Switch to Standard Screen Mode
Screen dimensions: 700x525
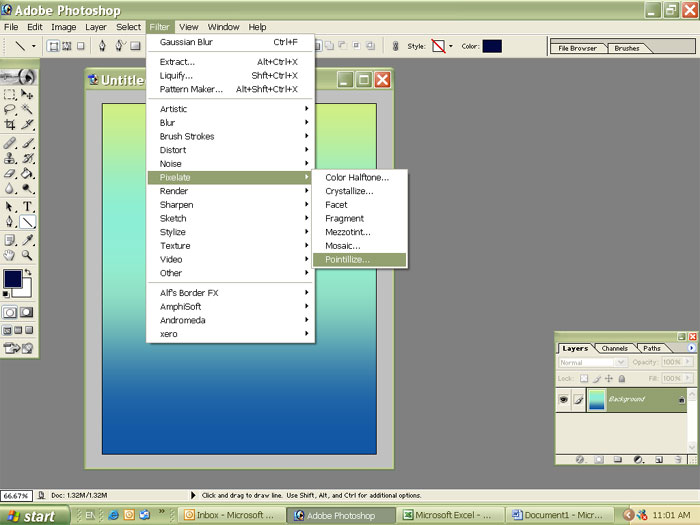(7, 330)
